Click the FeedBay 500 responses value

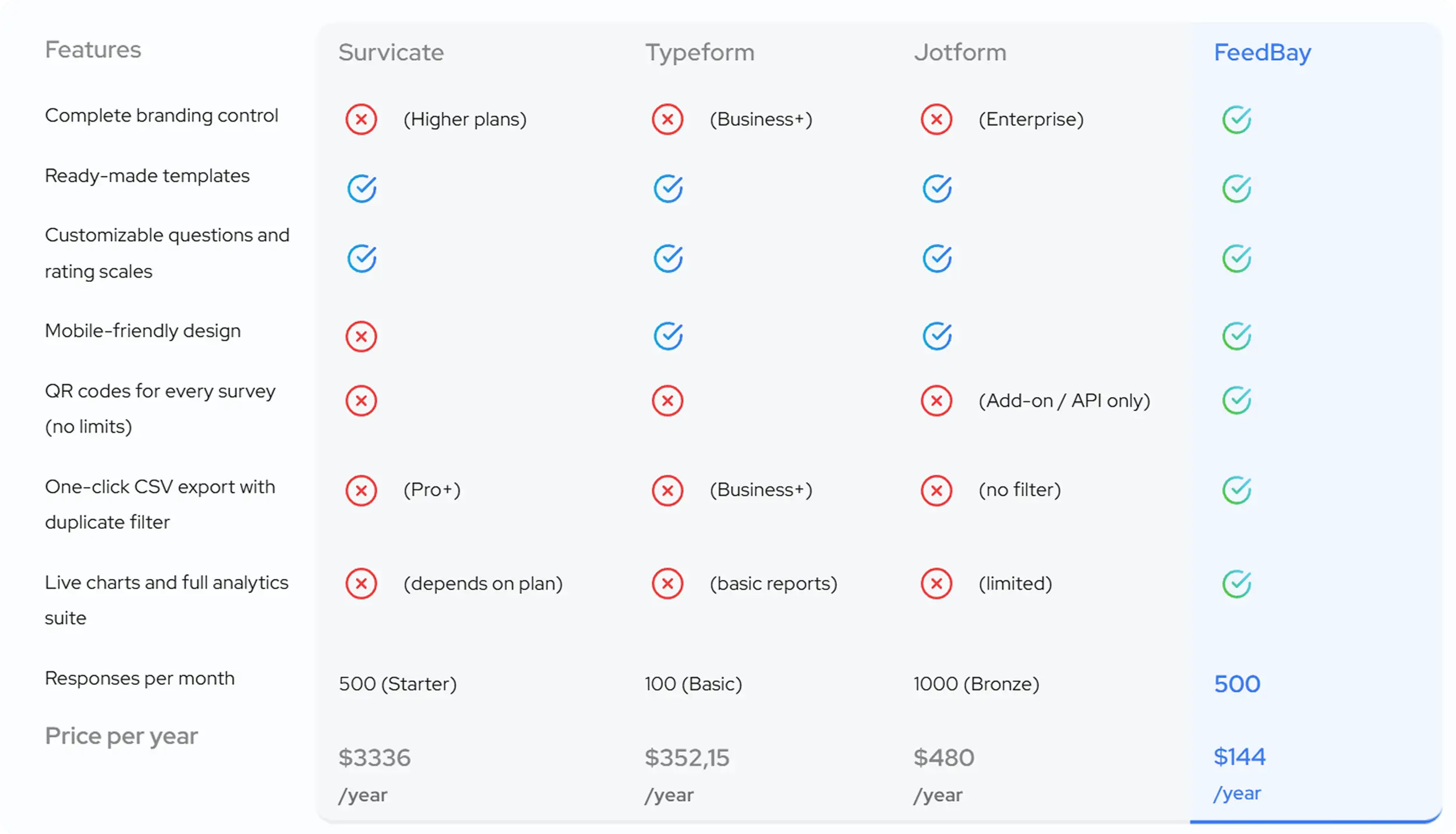1237,684
